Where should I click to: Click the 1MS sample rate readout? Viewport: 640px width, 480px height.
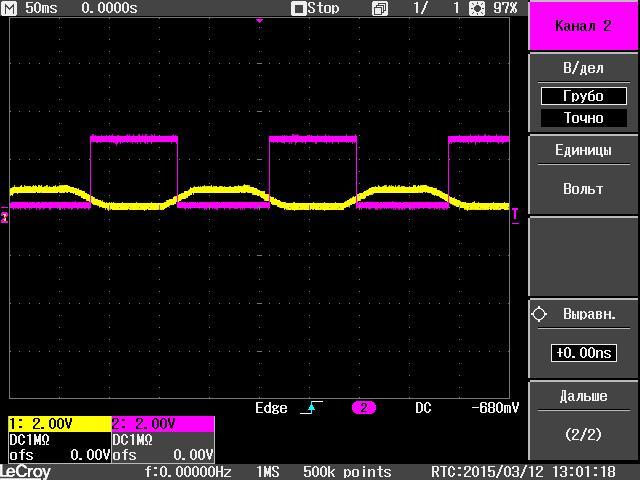(x=268, y=472)
